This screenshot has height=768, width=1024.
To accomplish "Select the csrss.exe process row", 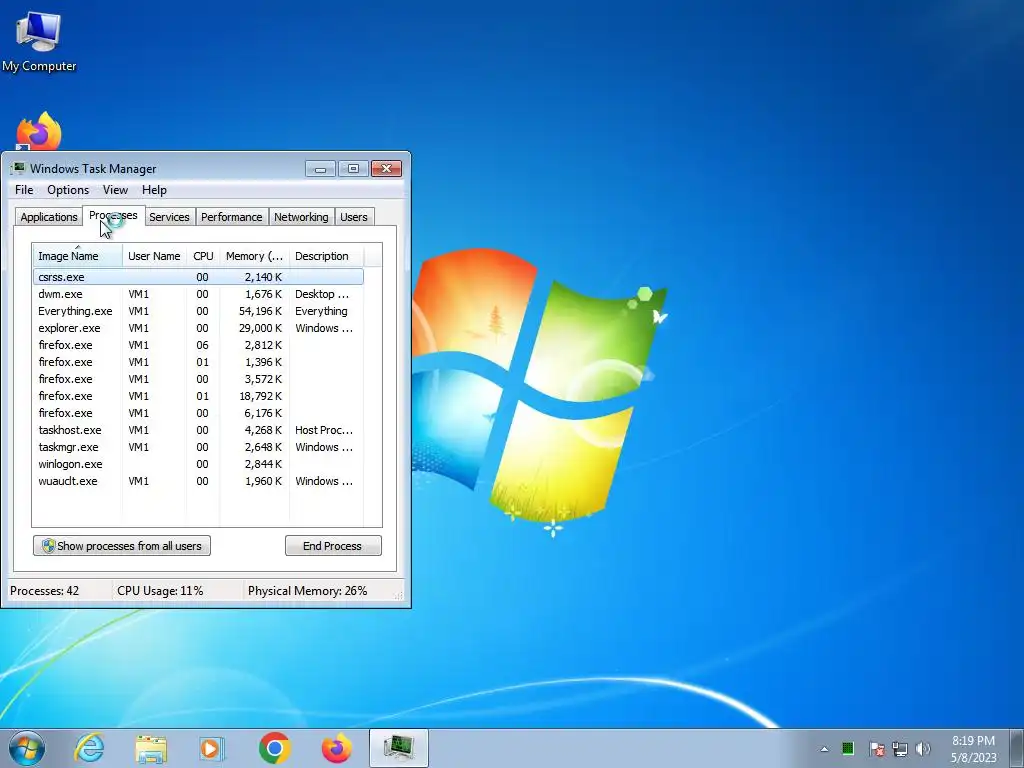I will (198, 277).
